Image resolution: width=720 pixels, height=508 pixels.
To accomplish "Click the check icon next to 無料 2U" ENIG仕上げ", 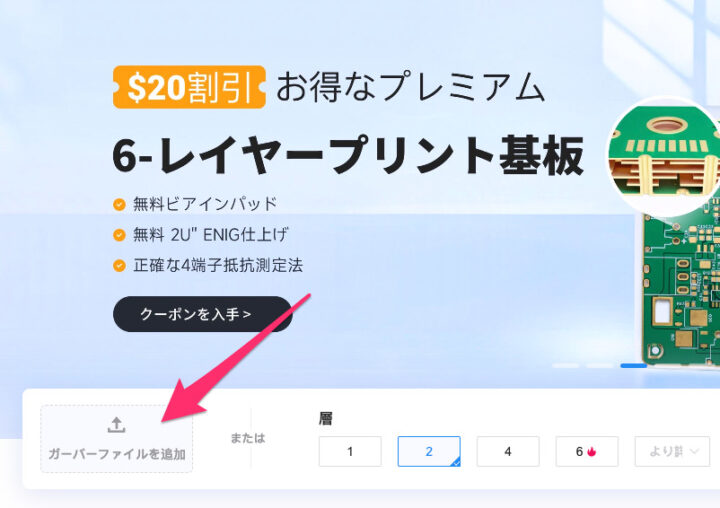I will (119, 235).
